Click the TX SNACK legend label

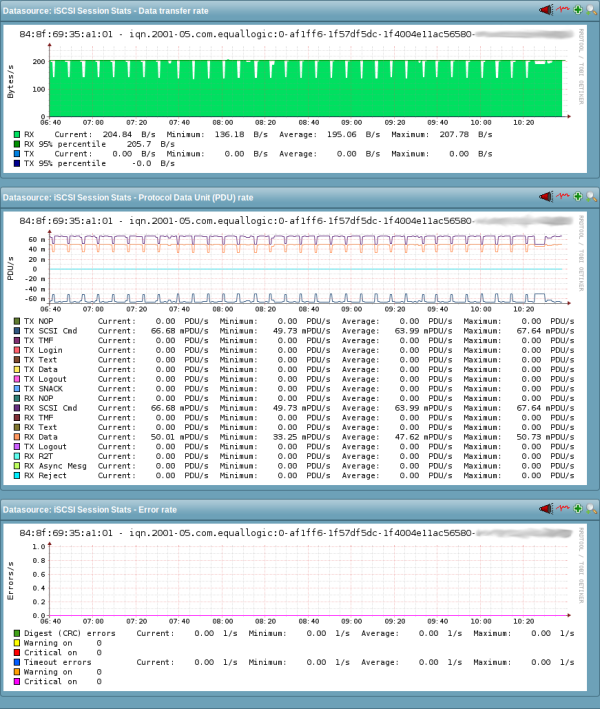(43, 389)
